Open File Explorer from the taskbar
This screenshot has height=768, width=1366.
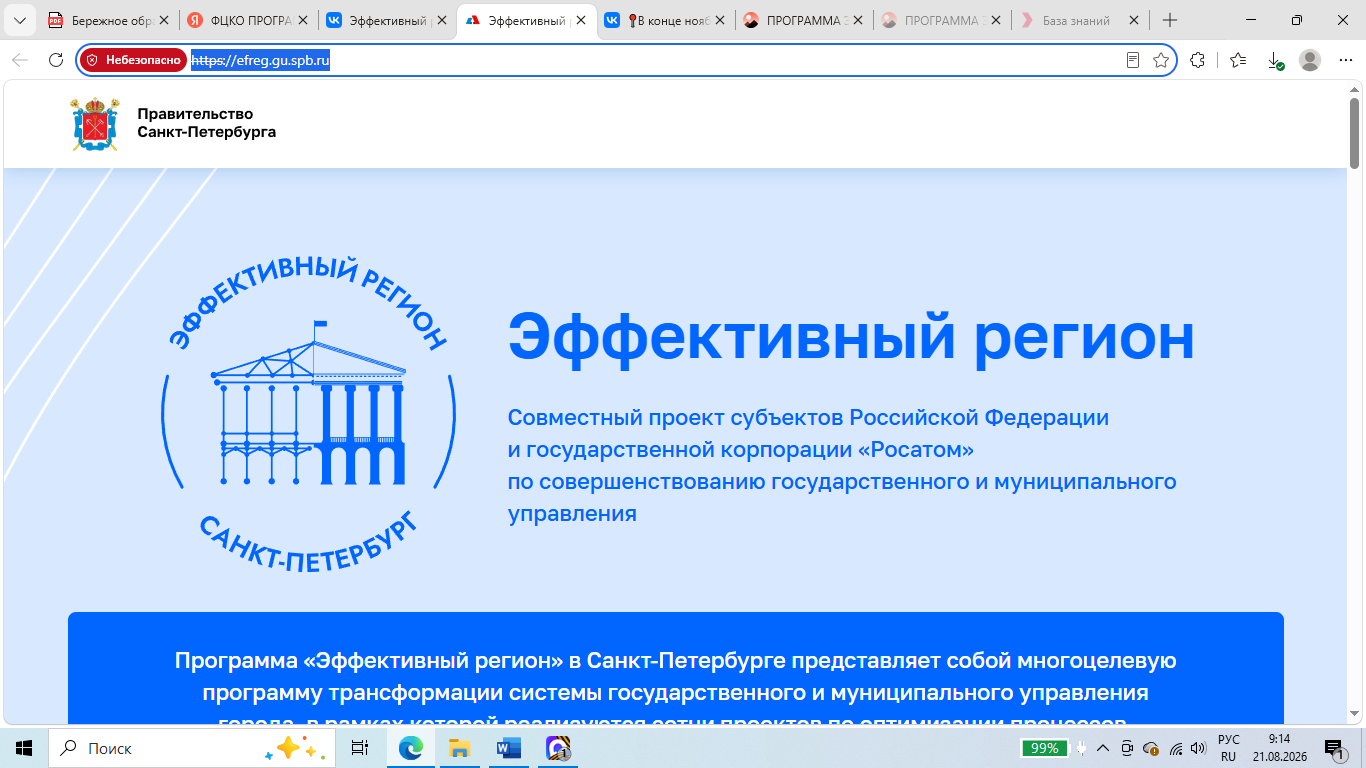click(x=460, y=748)
